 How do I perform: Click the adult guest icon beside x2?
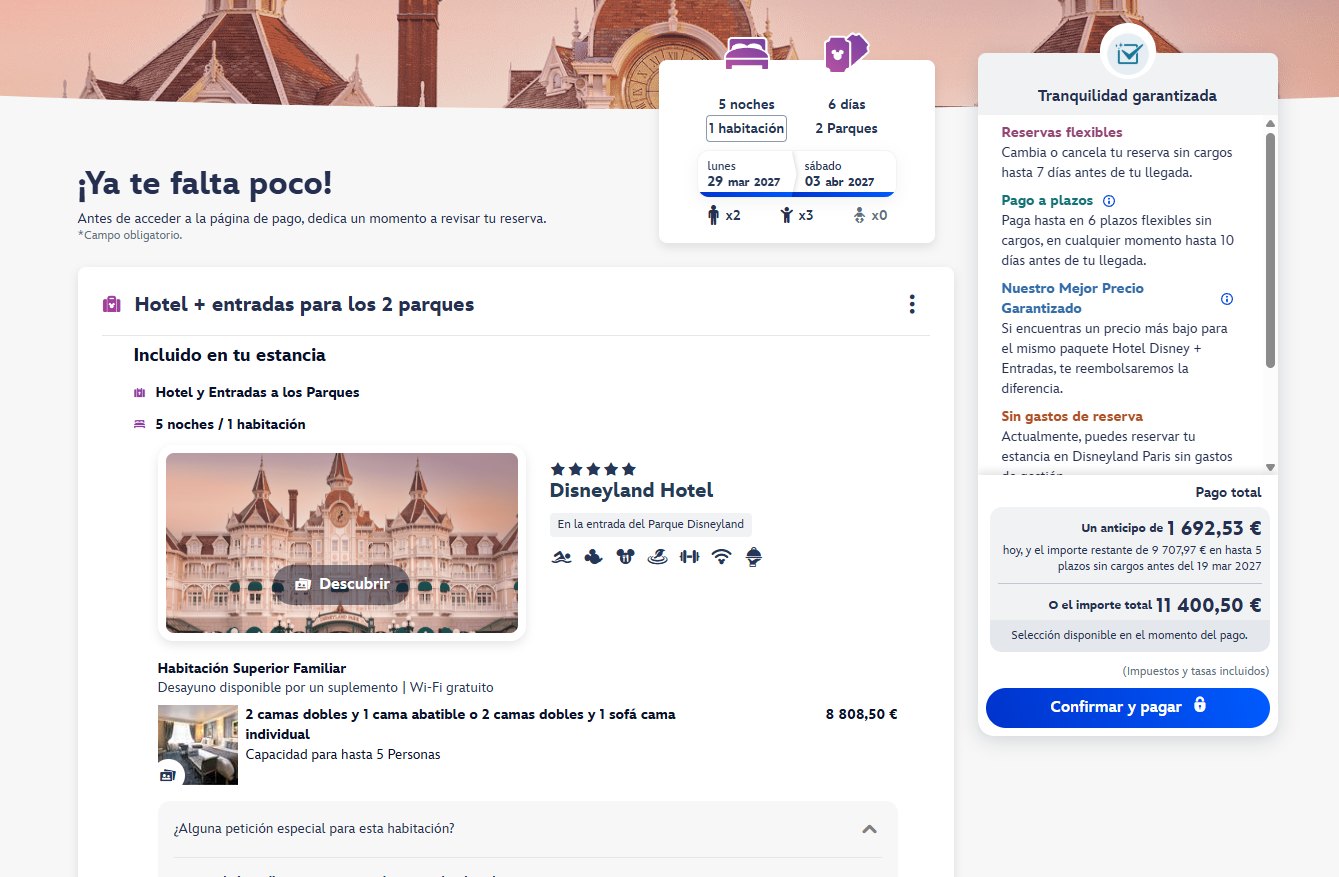713,215
